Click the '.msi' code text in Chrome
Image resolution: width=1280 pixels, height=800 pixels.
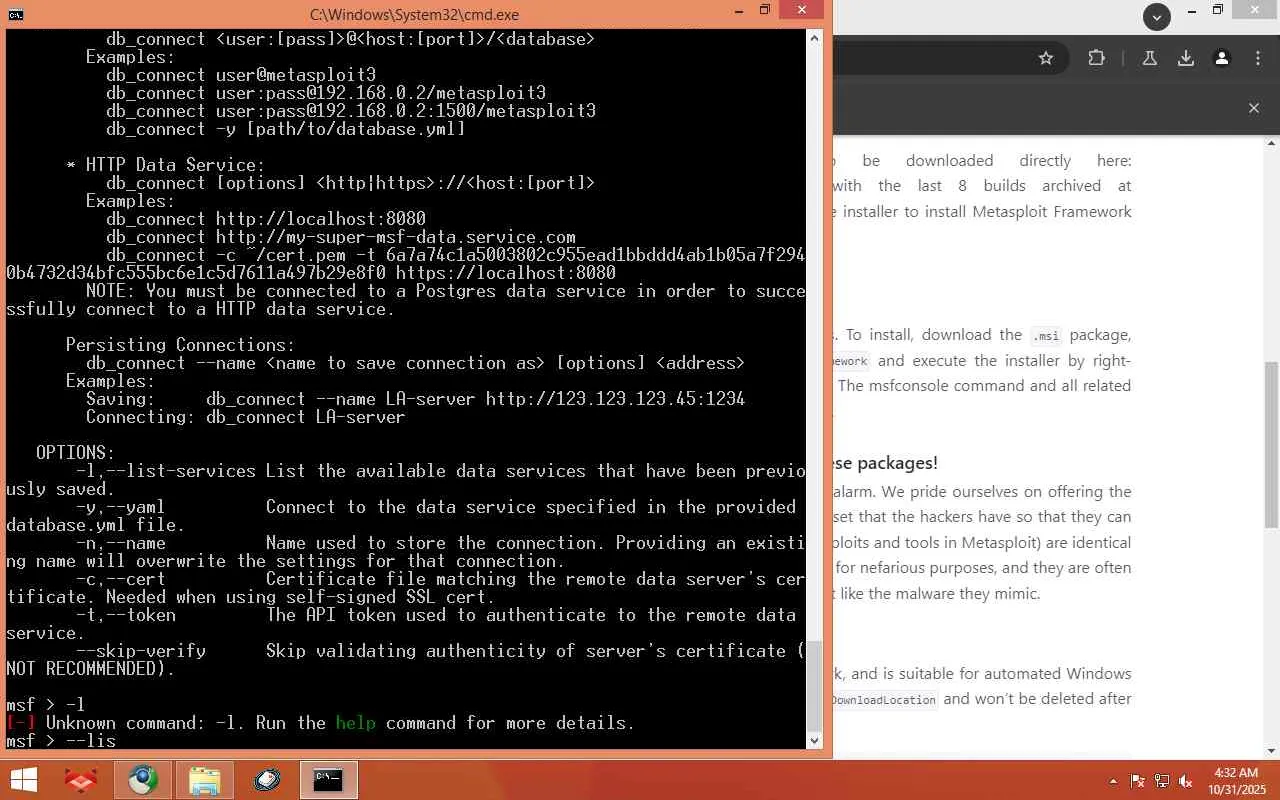1046,336
